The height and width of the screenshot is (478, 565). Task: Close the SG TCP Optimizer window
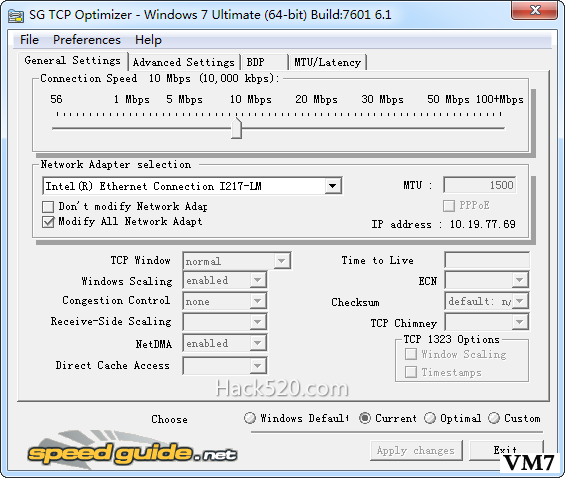tap(534, 10)
